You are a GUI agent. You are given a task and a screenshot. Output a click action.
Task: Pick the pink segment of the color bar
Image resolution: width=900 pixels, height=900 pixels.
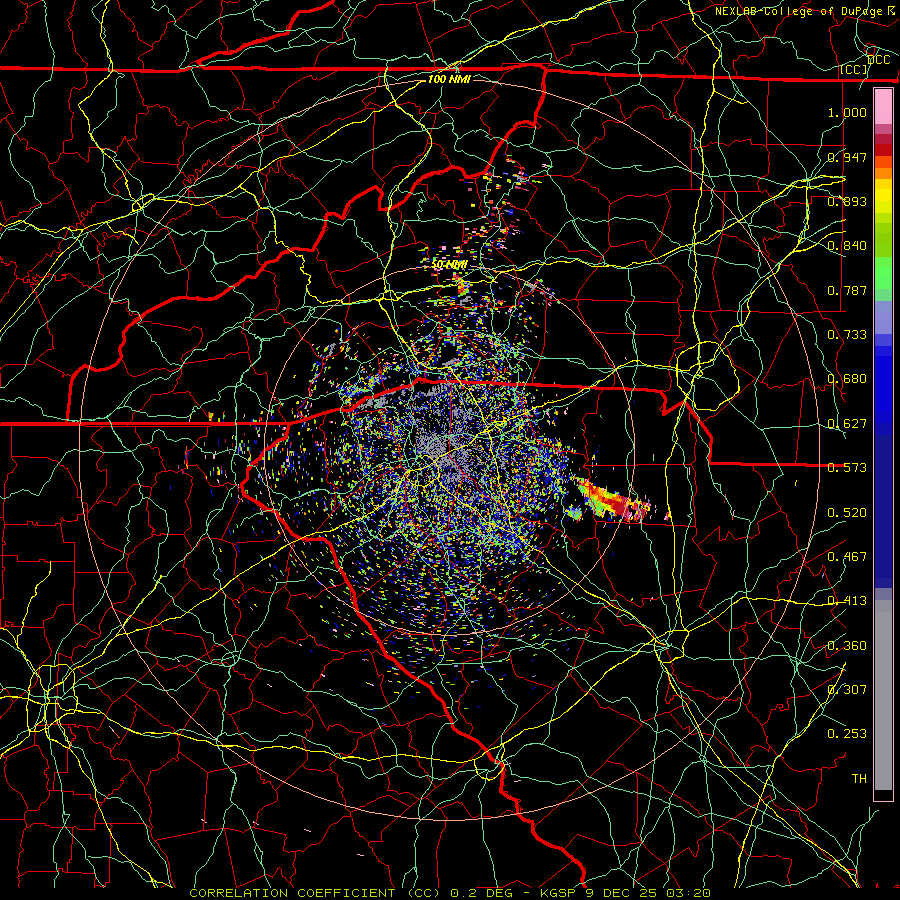click(x=883, y=107)
